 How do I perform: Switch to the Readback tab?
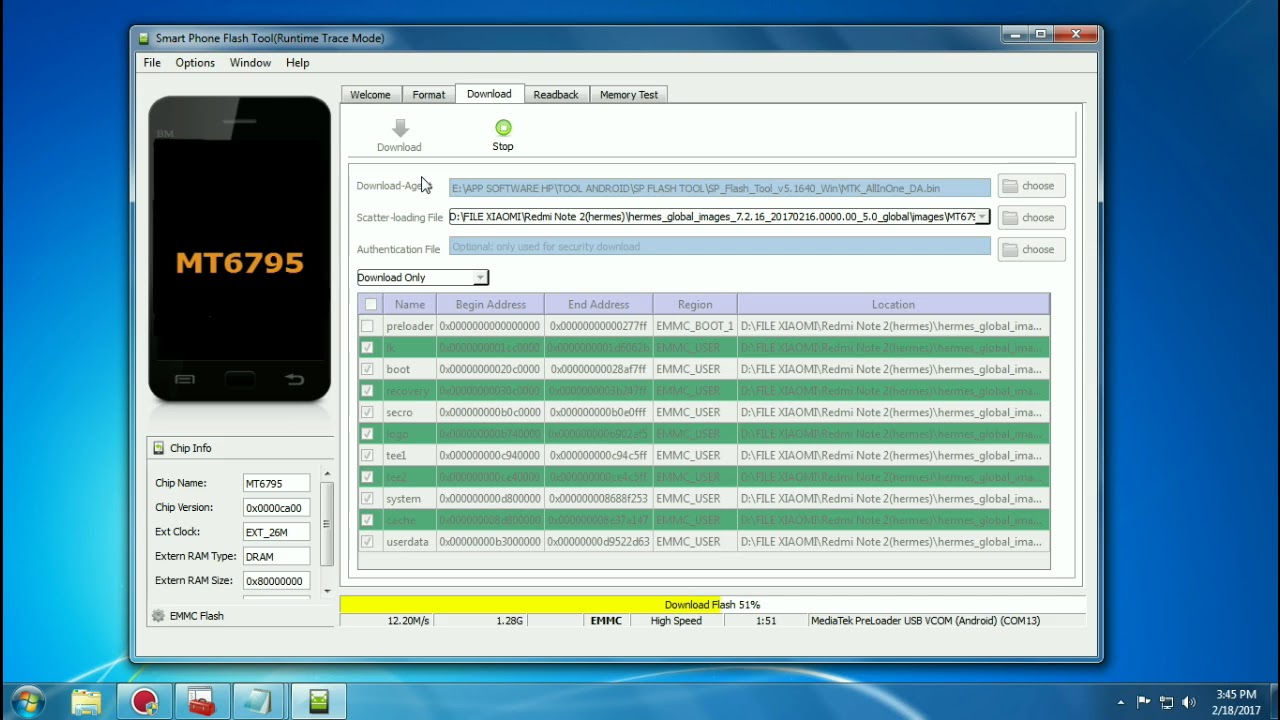point(556,94)
